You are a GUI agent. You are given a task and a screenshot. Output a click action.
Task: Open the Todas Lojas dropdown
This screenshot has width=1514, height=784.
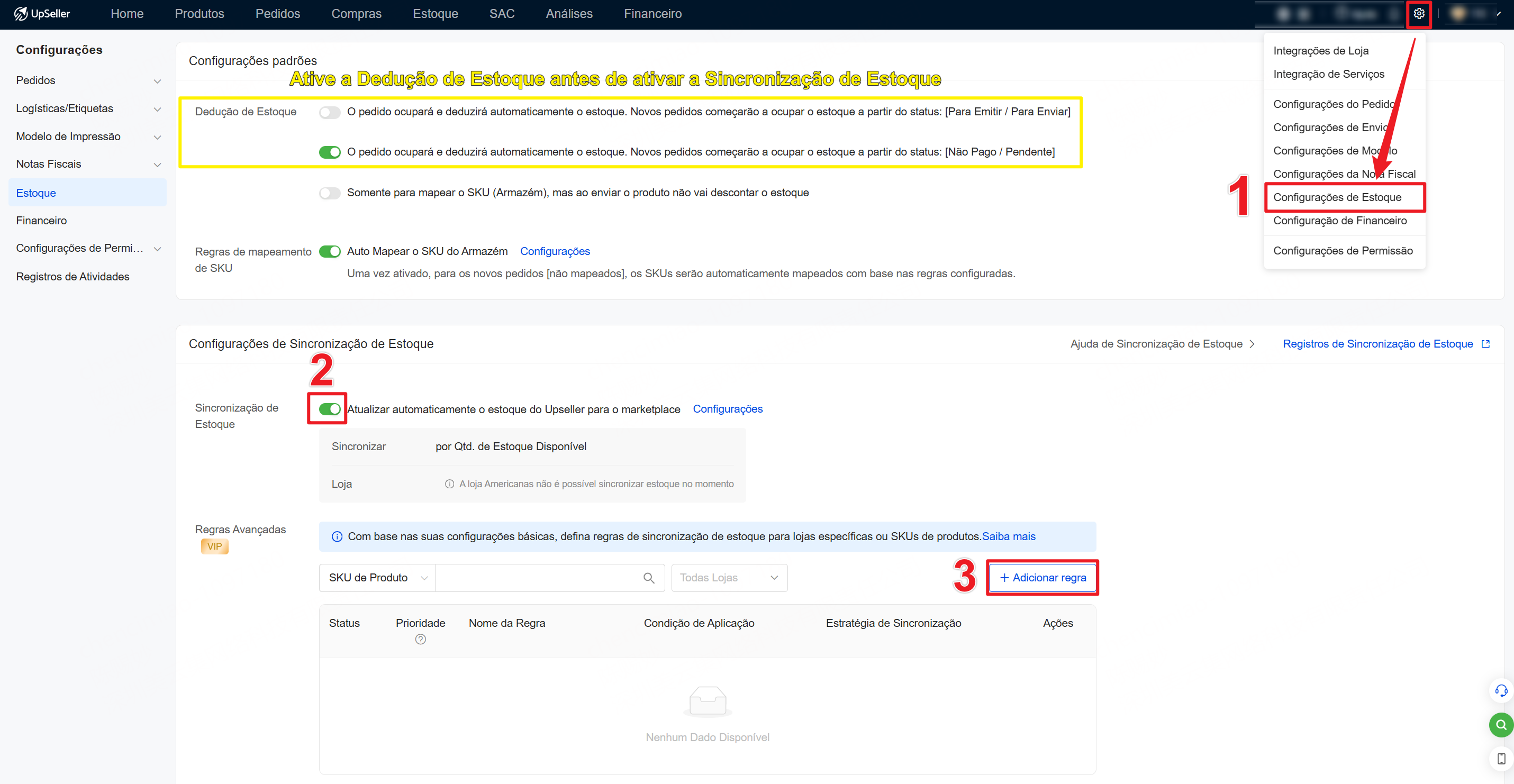(729, 578)
